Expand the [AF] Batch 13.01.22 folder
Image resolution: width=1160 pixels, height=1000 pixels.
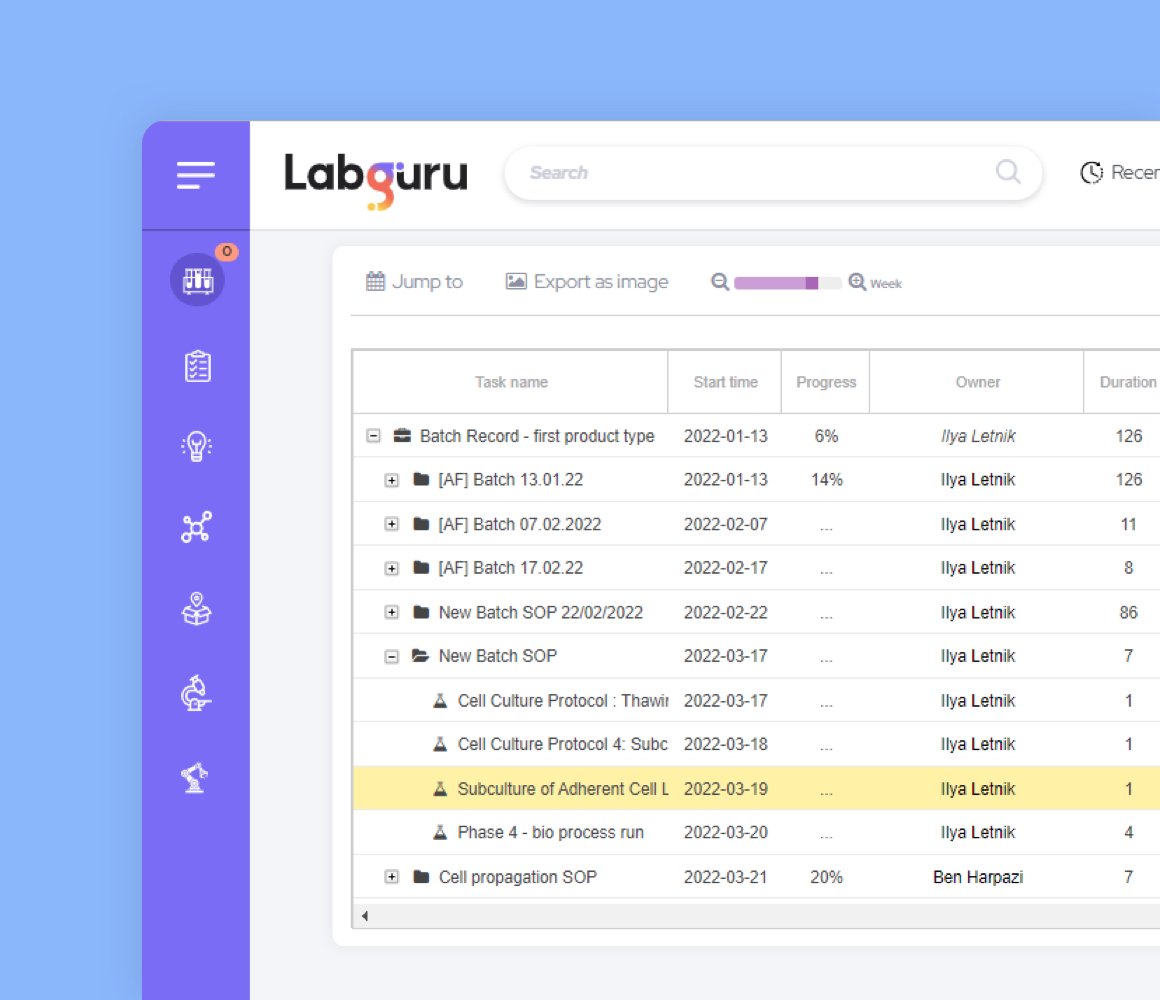click(x=392, y=480)
